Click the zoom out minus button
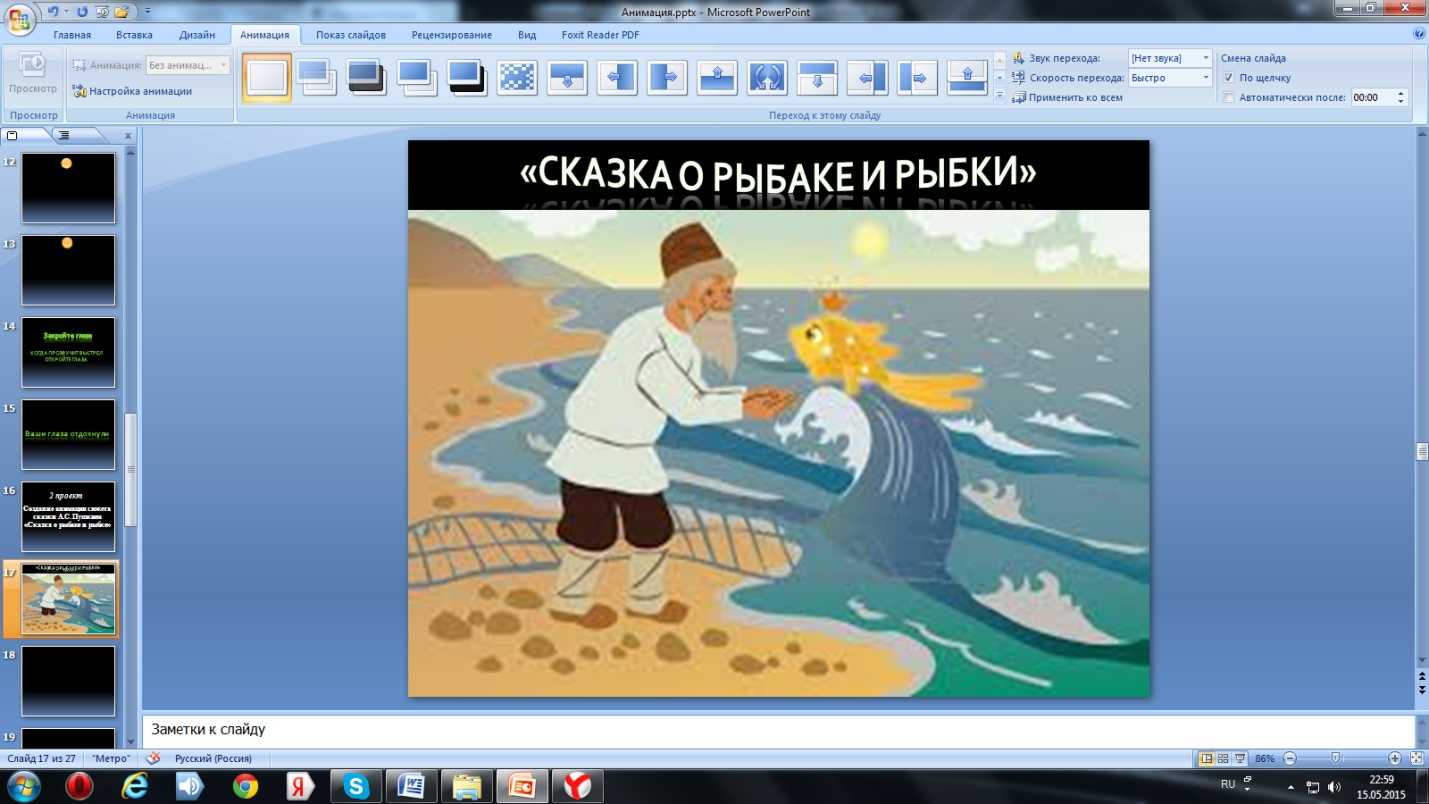The width and height of the screenshot is (1429, 804). click(1290, 758)
